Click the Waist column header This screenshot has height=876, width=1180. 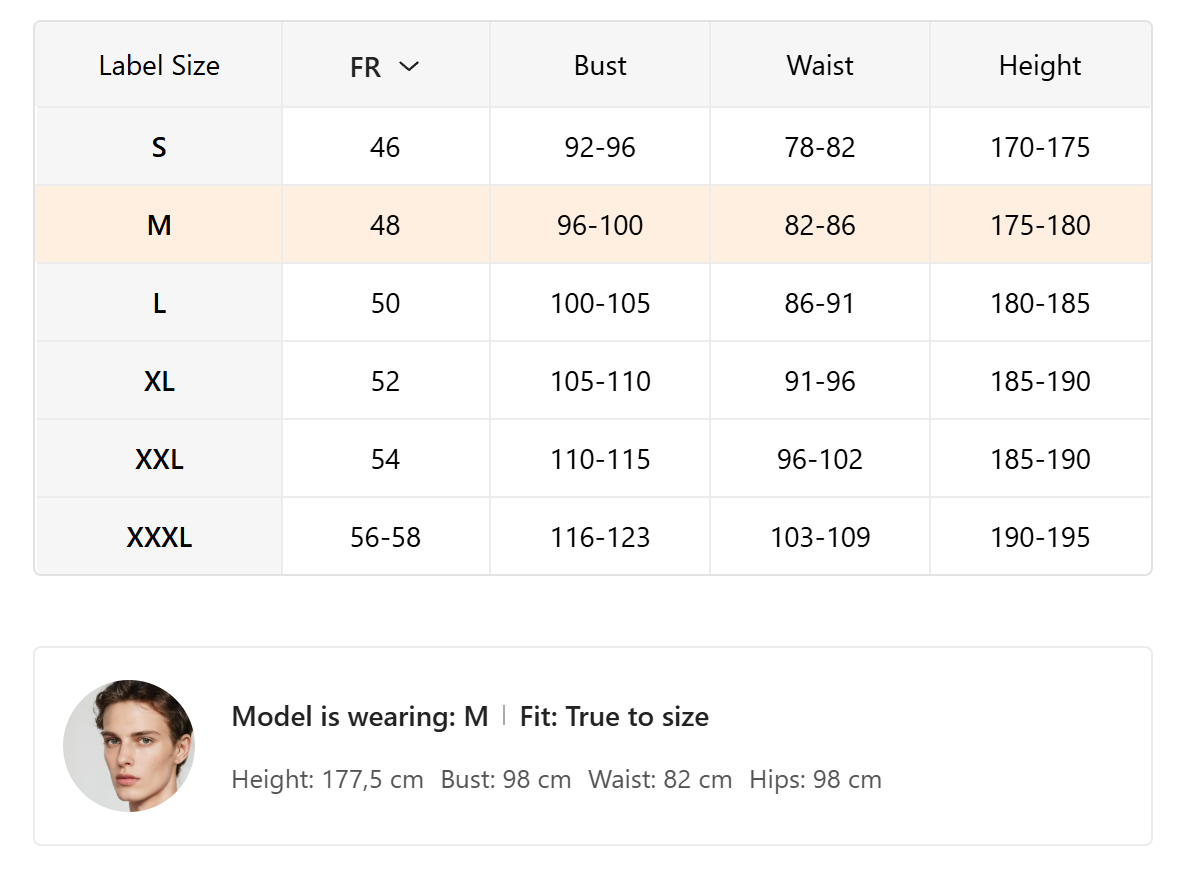click(820, 66)
